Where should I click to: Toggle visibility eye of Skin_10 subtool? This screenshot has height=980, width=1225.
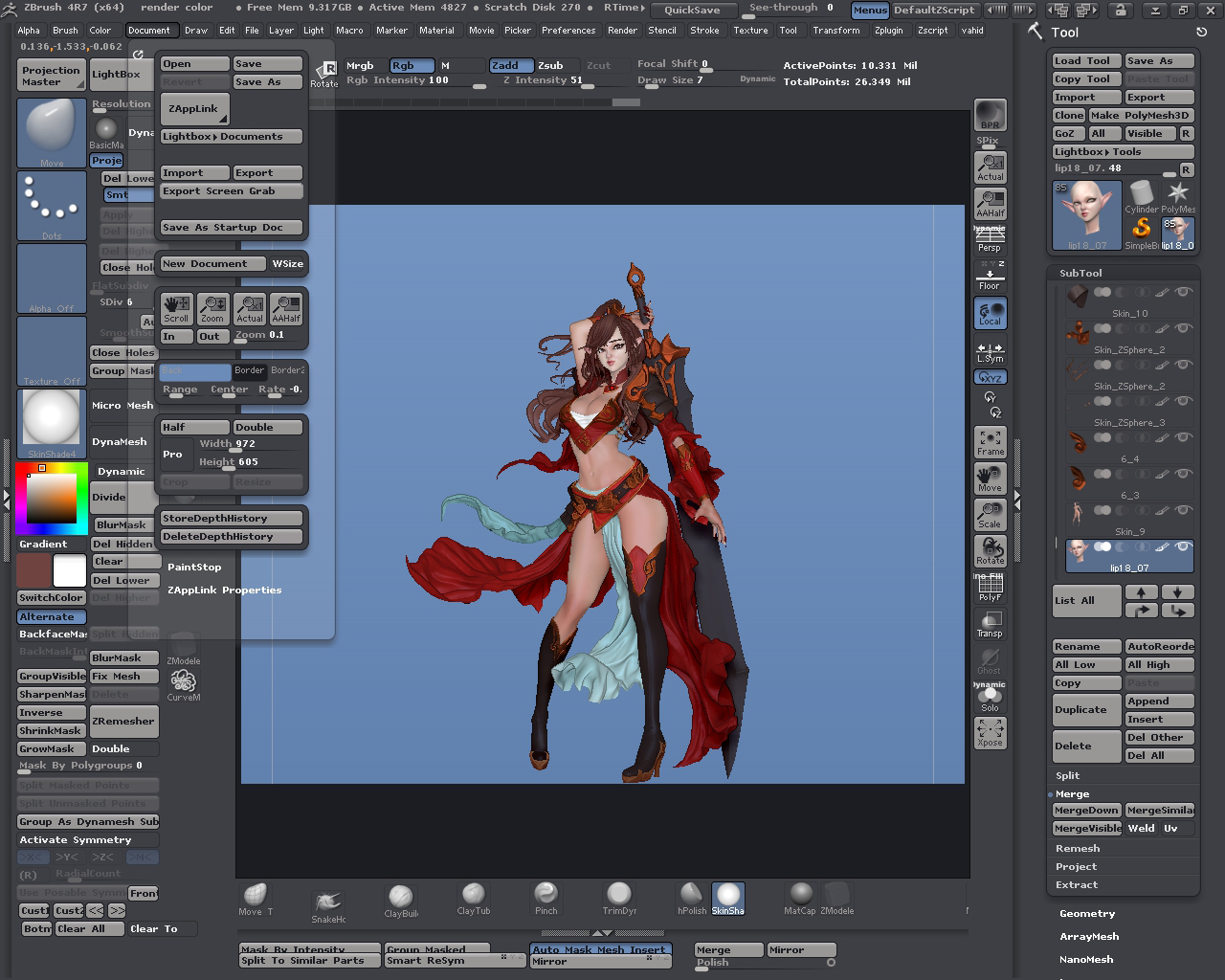coord(1183,292)
